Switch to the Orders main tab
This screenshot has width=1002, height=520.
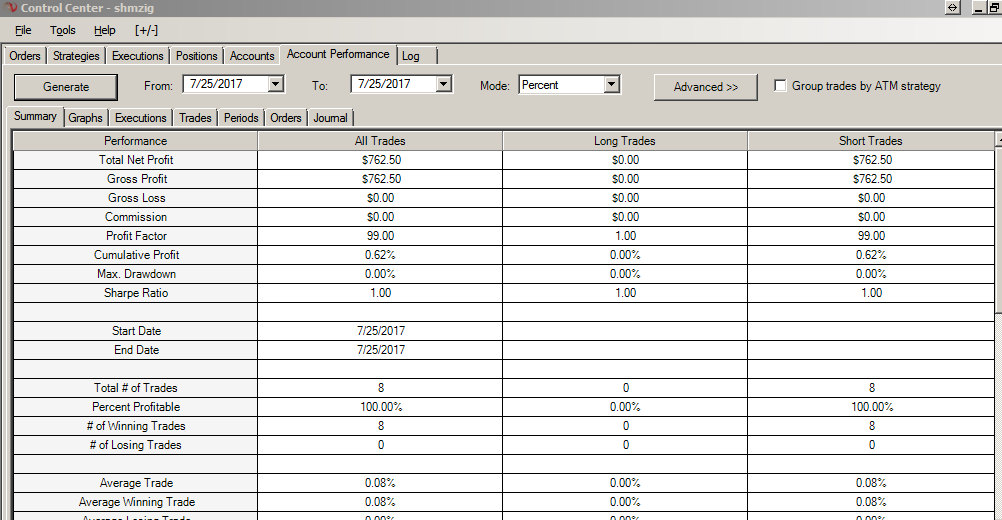click(x=25, y=56)
